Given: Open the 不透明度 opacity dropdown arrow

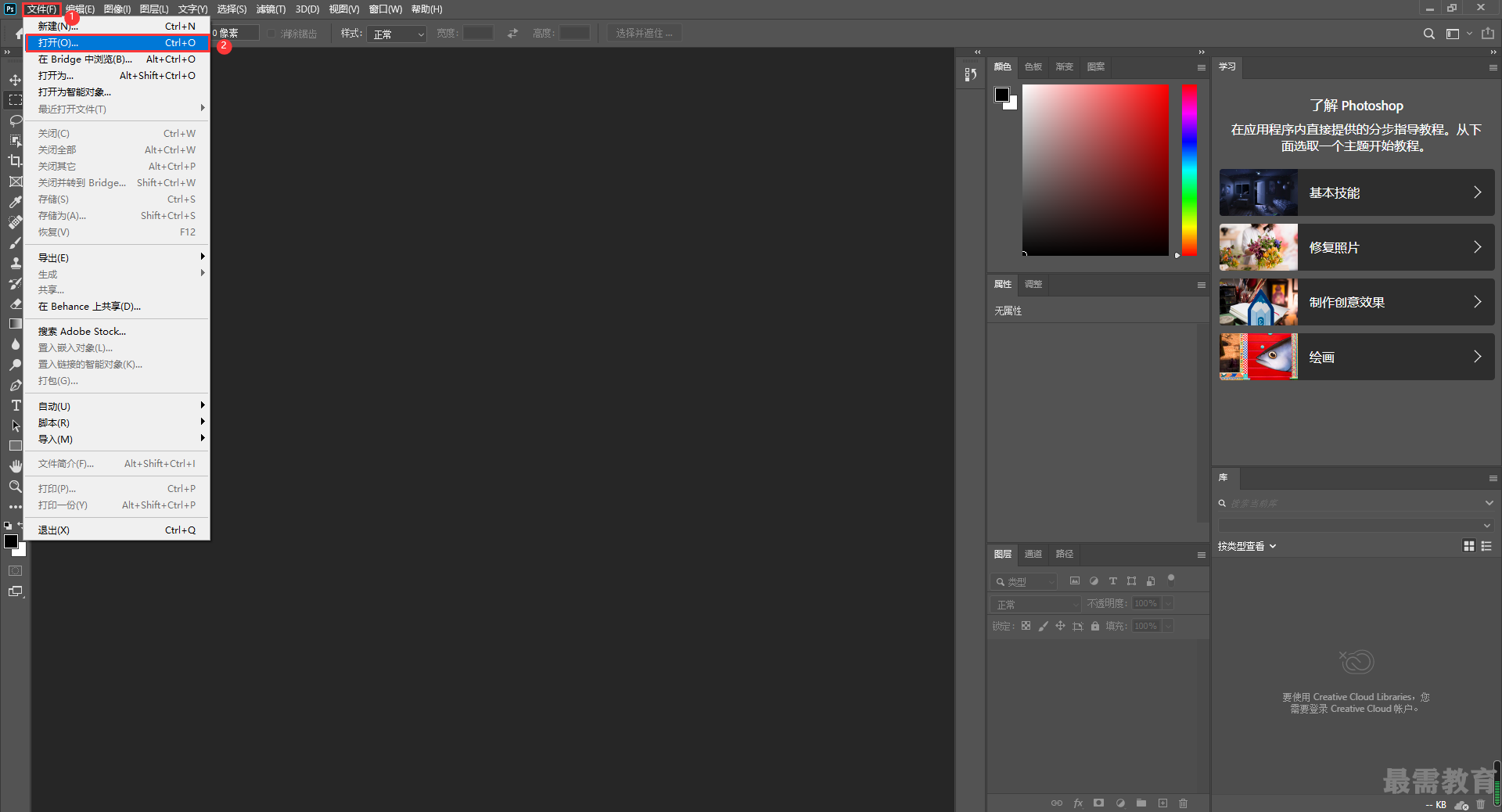Looking at the screenshot, I should coord(1168,603).
